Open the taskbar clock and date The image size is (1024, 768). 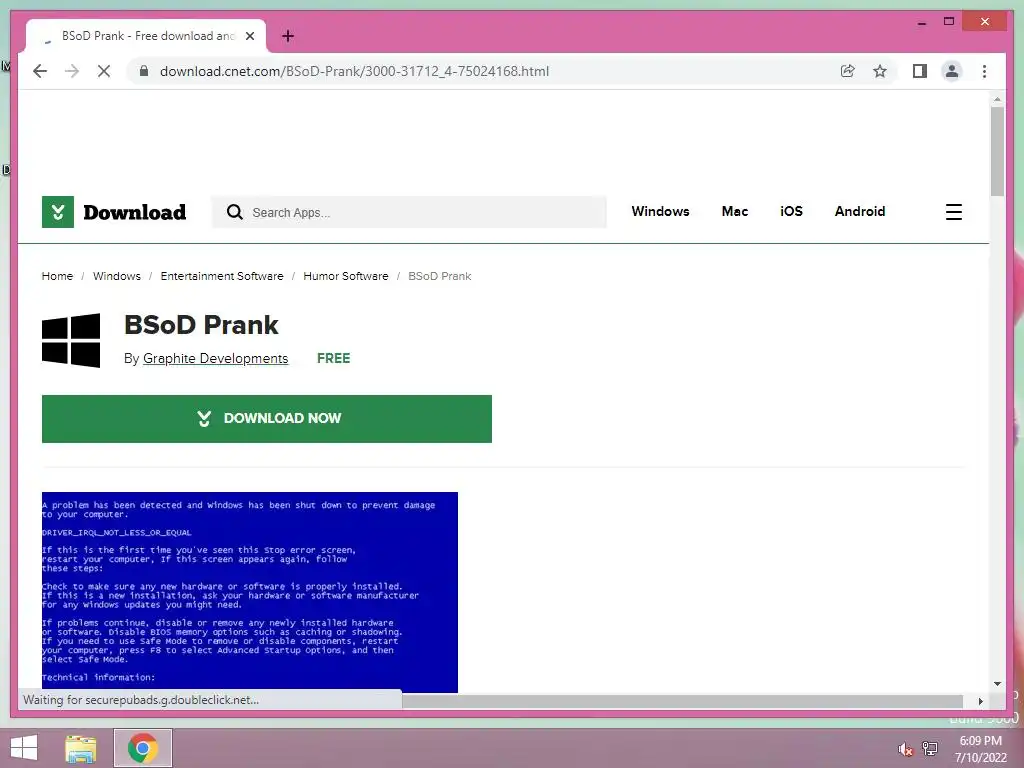click(x=980, y=749)
